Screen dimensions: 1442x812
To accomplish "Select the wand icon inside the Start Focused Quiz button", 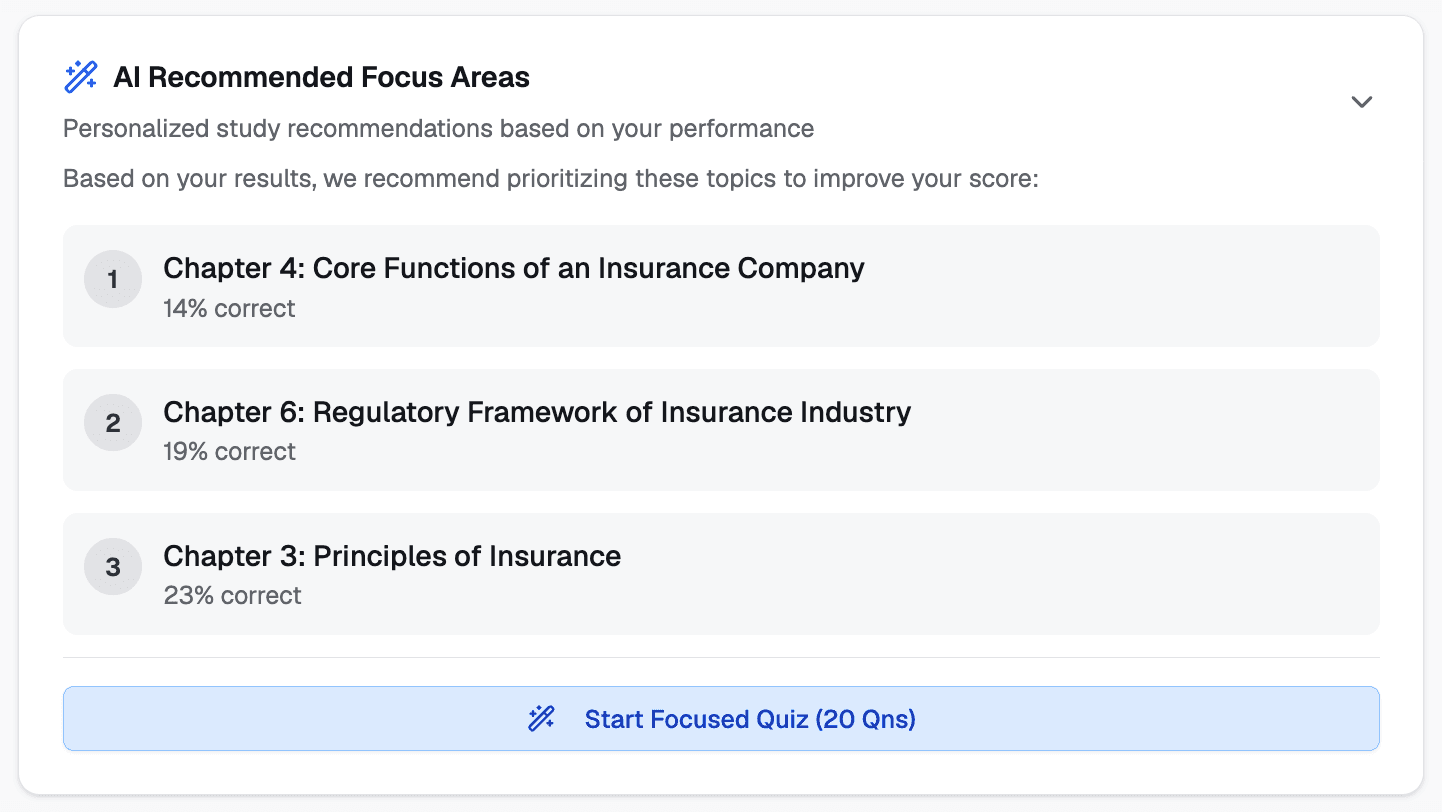I will (x=541, y=718).
